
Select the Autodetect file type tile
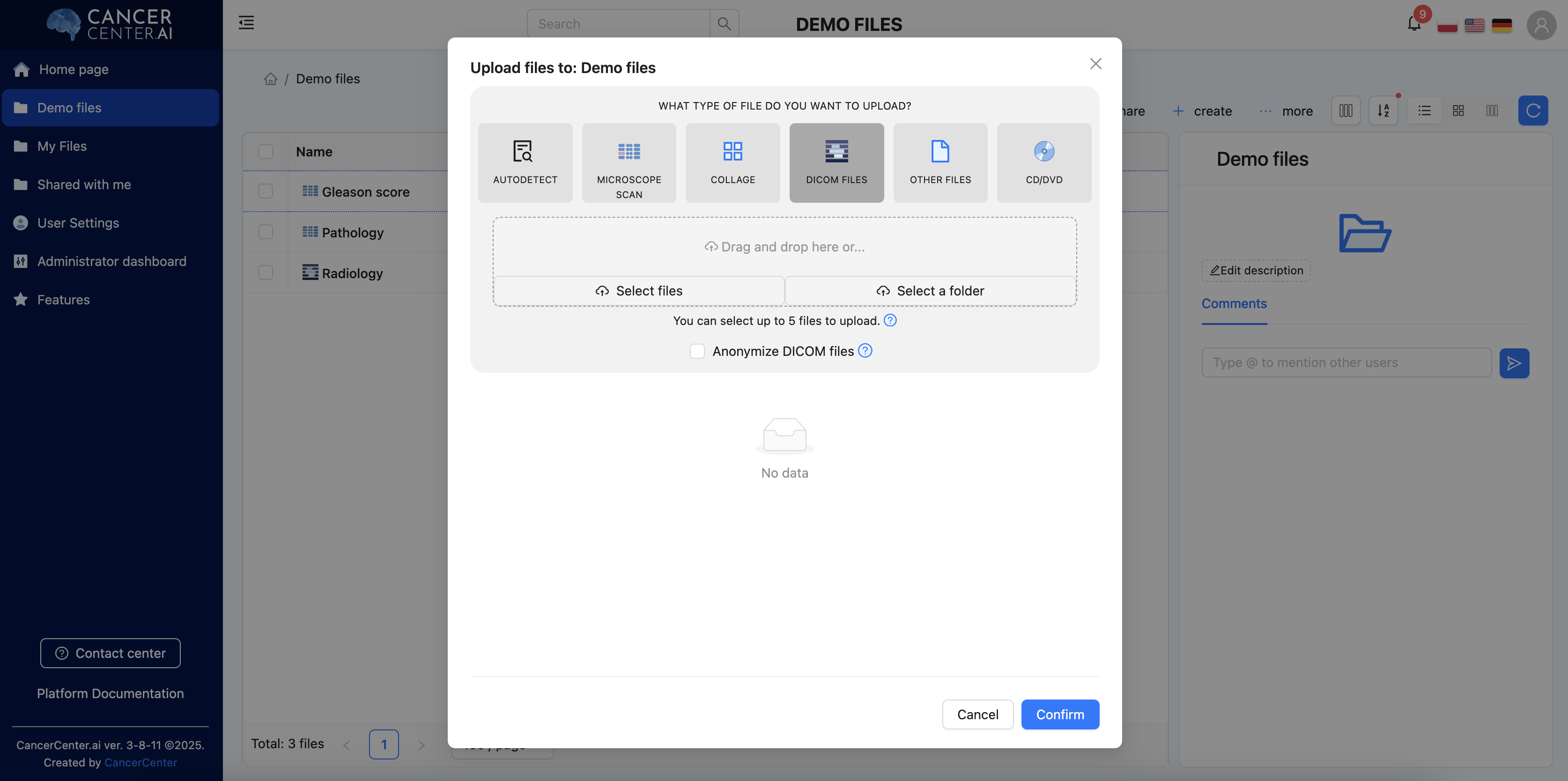coord(525,162)
